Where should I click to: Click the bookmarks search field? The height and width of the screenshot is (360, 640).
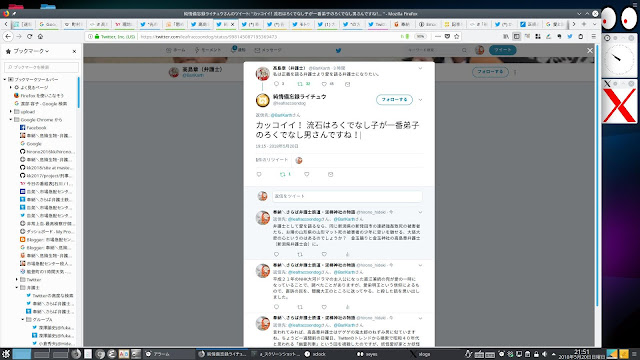coord(41,67)
